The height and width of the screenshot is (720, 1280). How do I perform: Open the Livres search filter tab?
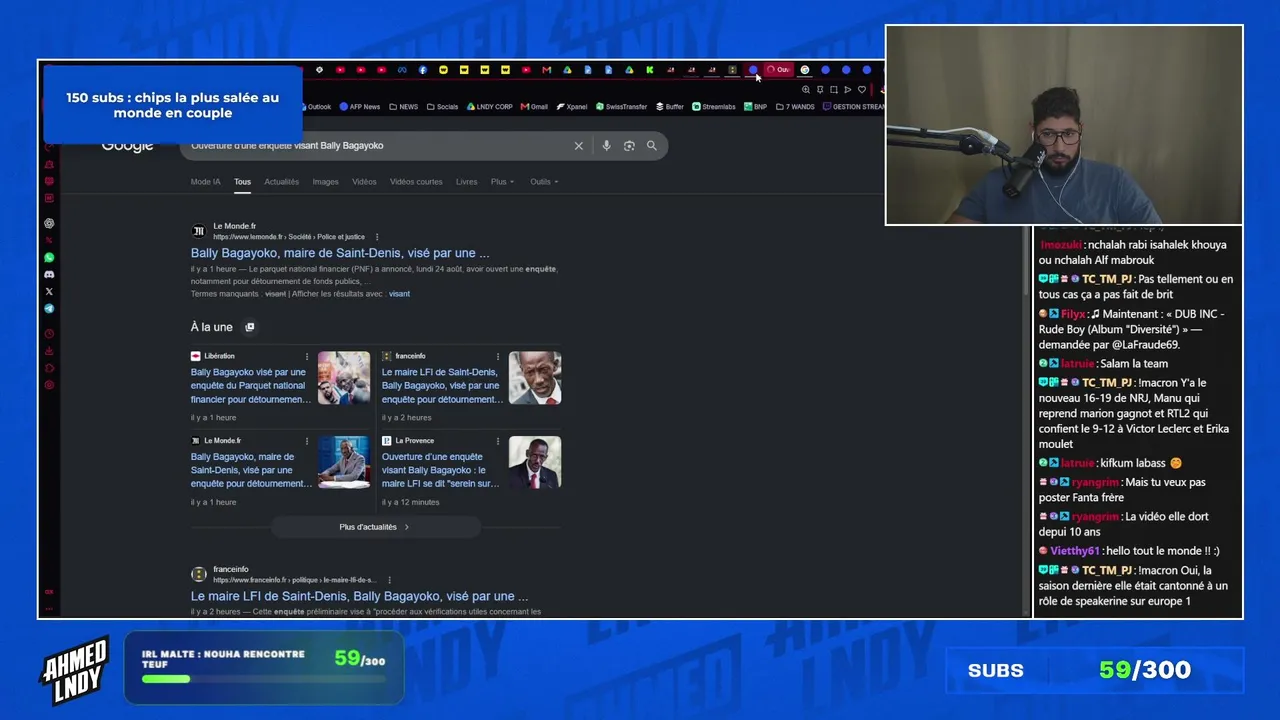tap(467, 182)
